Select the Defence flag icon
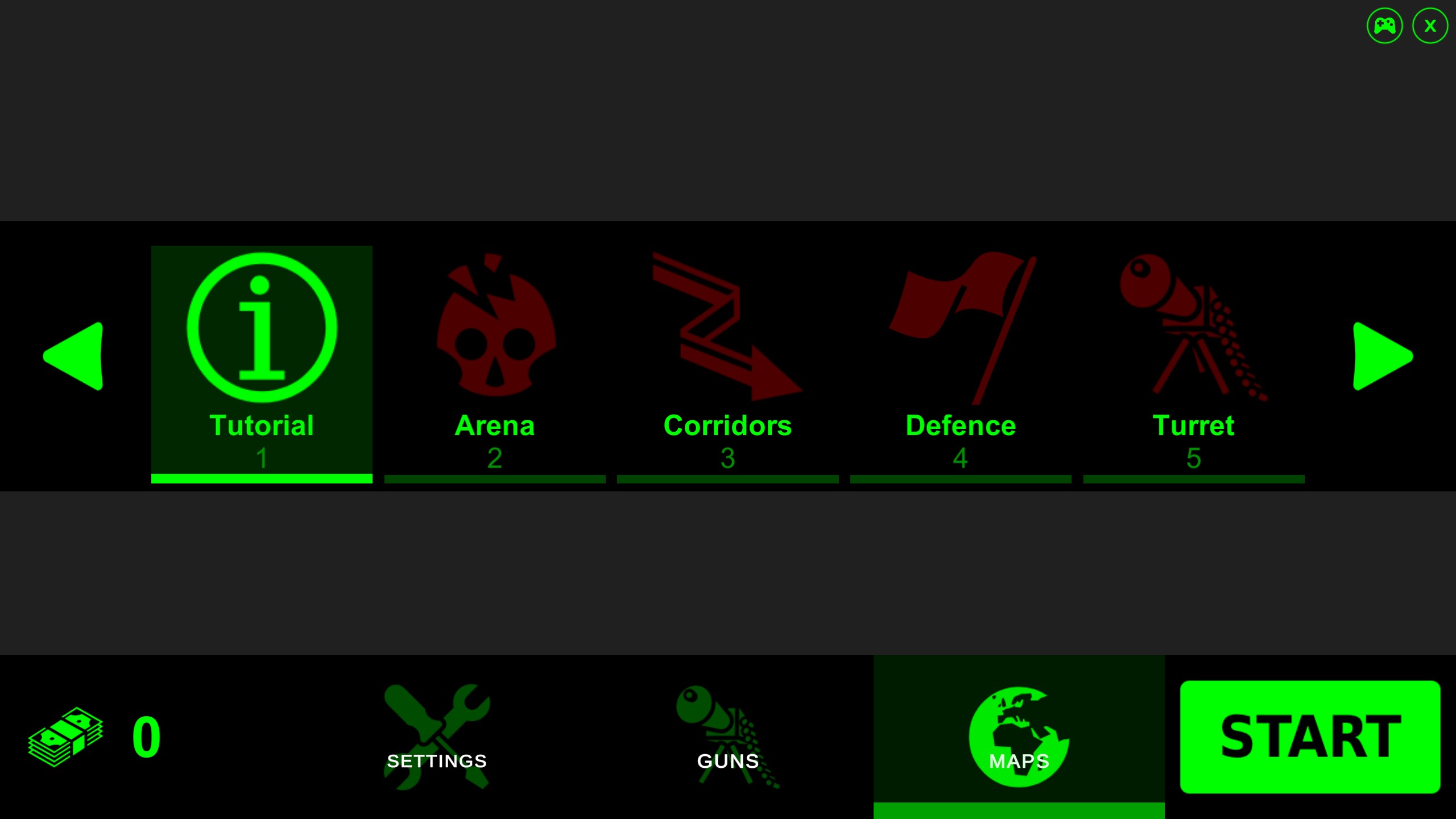 click(962, 328)
